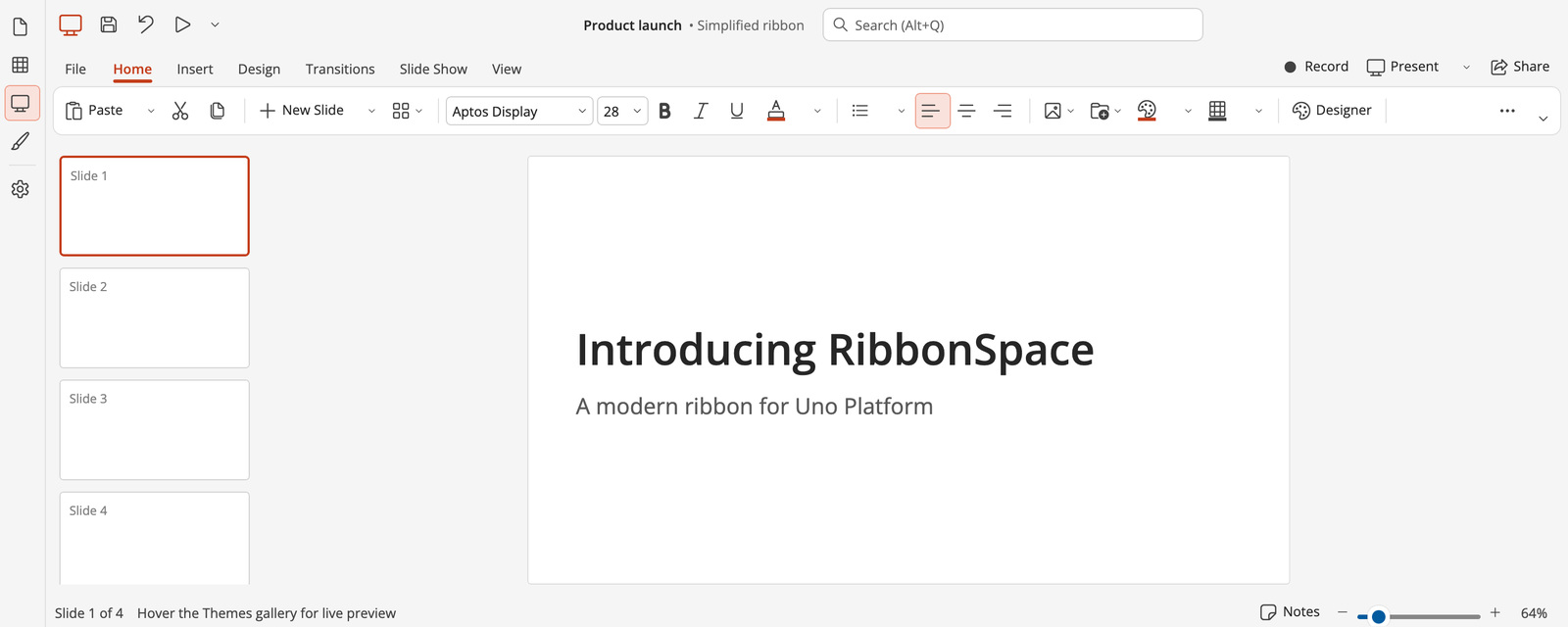
Task: Select the Slide 1 thumbnail
Action: (155, 206)
